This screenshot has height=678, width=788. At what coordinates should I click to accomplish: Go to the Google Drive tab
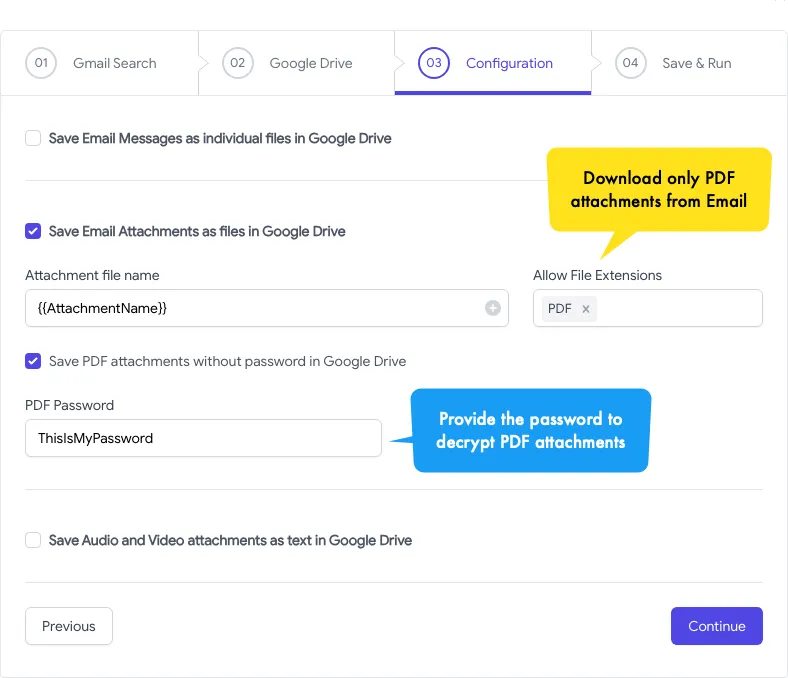click(310, 63)
